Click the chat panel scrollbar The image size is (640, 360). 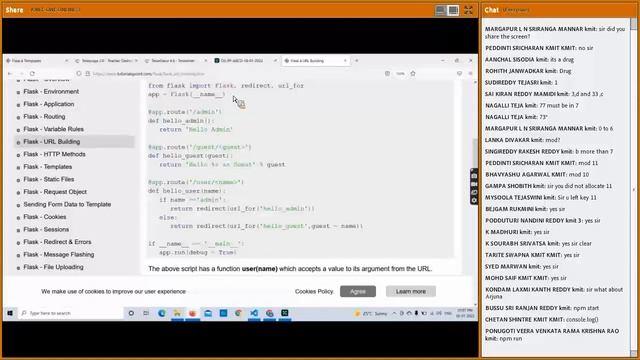633,24
